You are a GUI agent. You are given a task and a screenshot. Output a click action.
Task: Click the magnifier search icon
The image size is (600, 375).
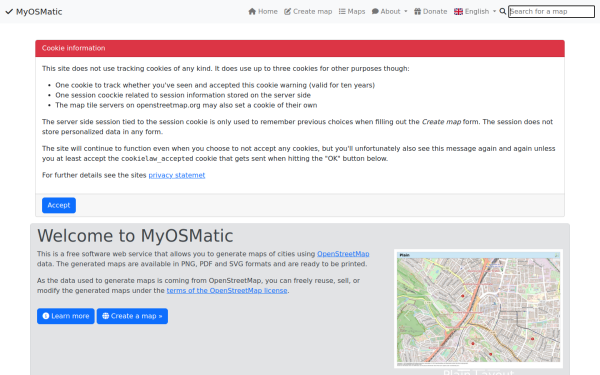[503, 11]
